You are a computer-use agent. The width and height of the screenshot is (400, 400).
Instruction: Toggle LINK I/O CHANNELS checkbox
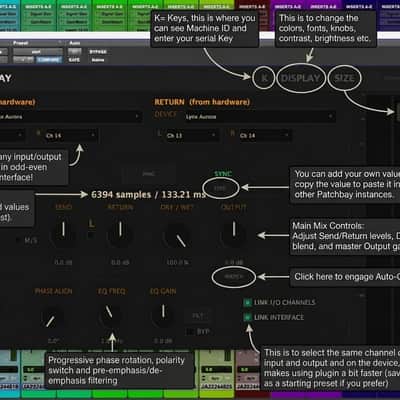[247, 302]
